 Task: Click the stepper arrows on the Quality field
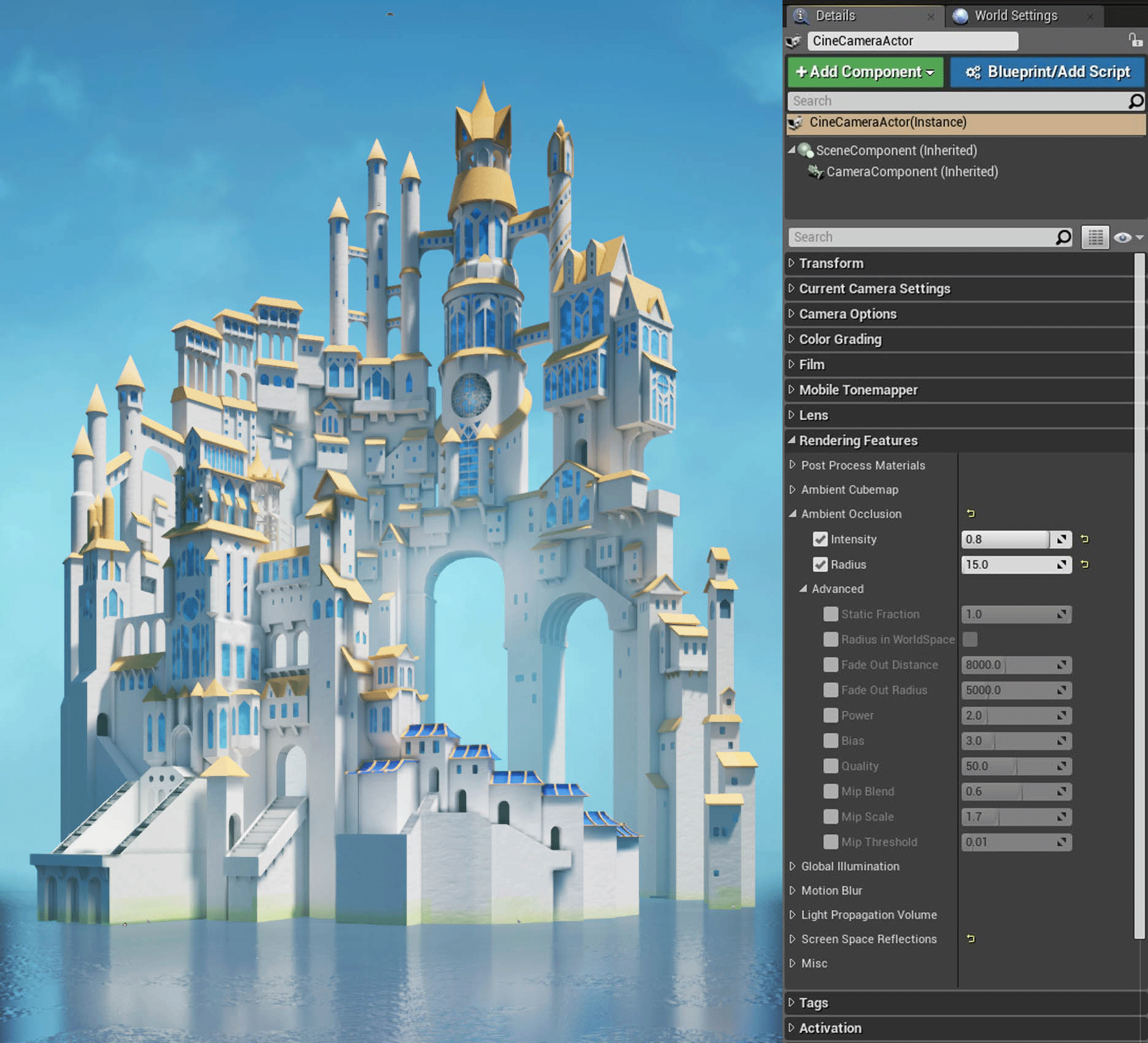pyautogui.click(x=1062, y=766)
